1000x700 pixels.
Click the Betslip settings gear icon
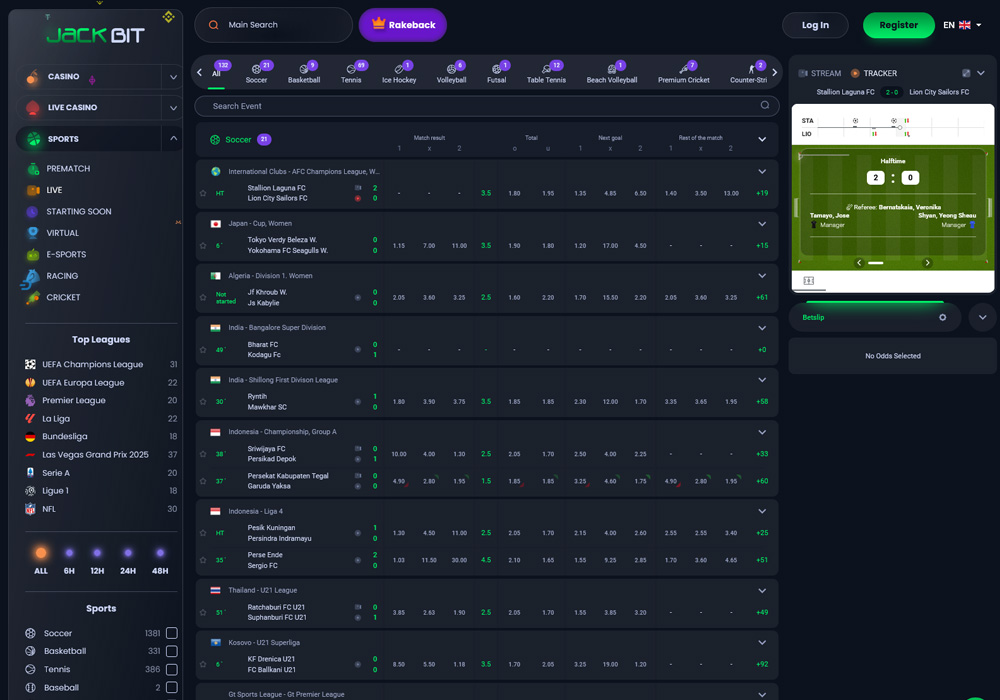click(x=942, y=317)
